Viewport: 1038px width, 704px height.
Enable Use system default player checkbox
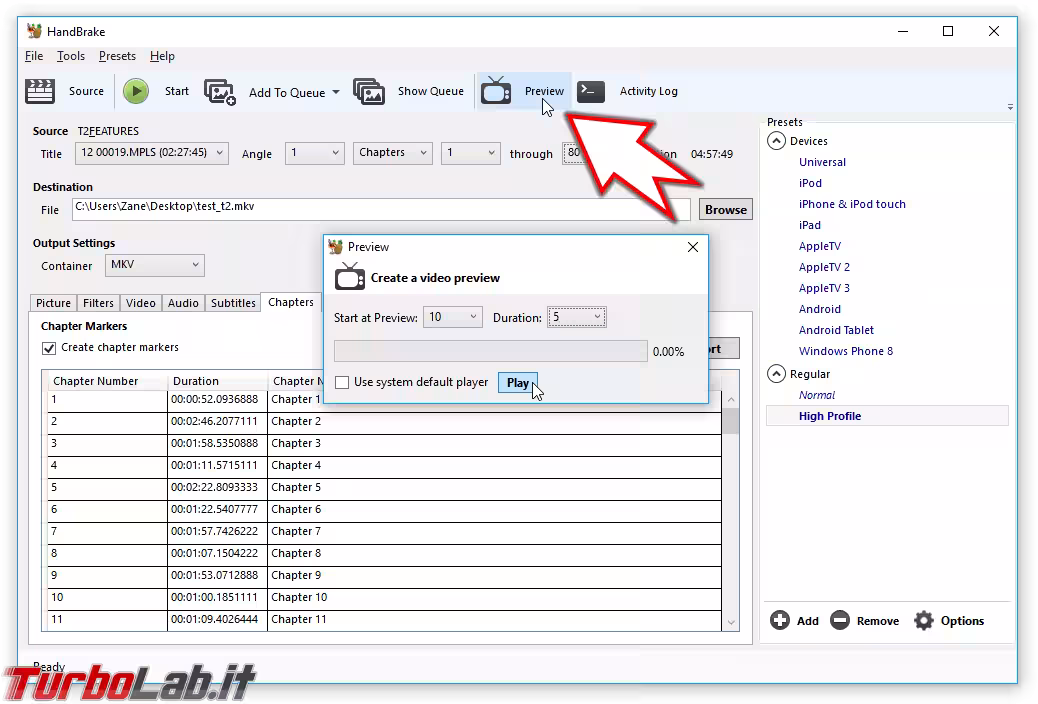(342, 382)
